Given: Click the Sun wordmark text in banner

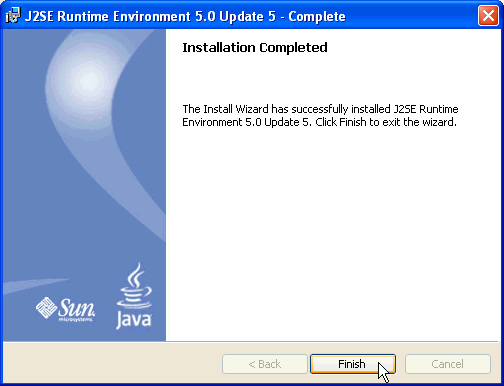Looking at the screenshot, I should (x=77, y=307).
